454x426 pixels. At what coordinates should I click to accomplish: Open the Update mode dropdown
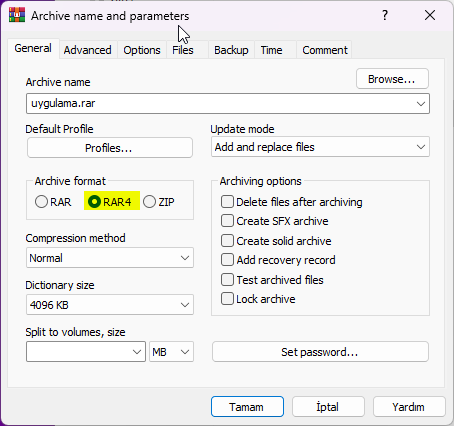(x=320, y=147)
